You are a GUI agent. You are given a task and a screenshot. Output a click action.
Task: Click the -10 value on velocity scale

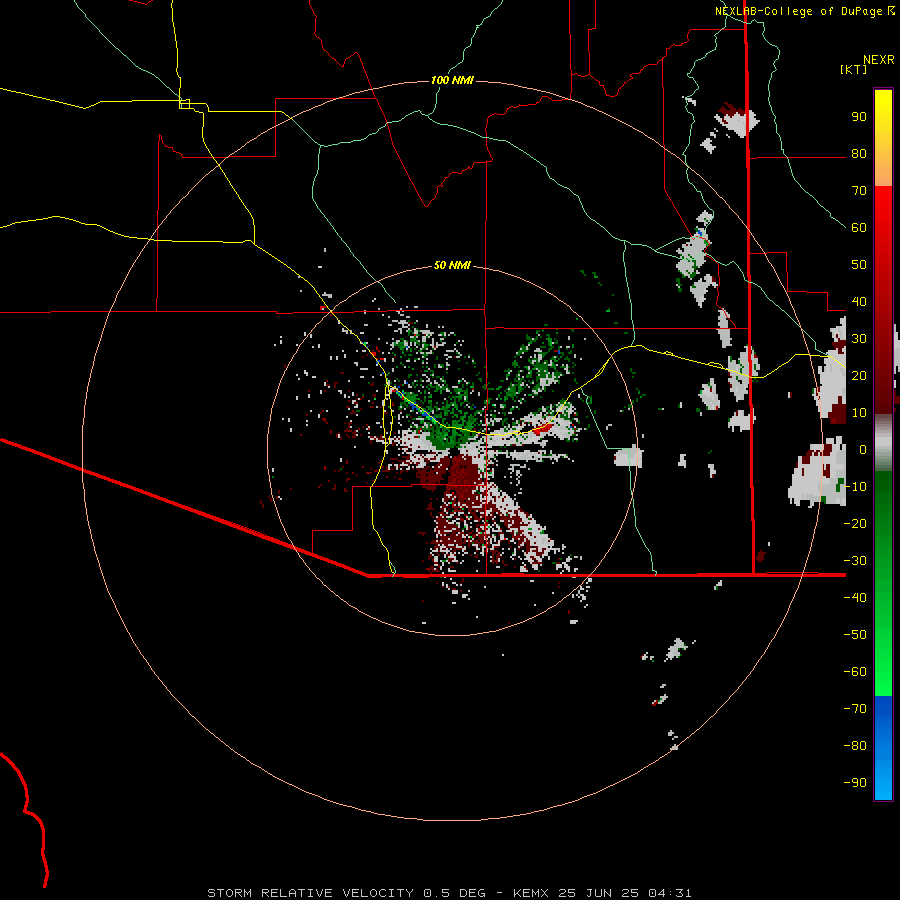855,487
